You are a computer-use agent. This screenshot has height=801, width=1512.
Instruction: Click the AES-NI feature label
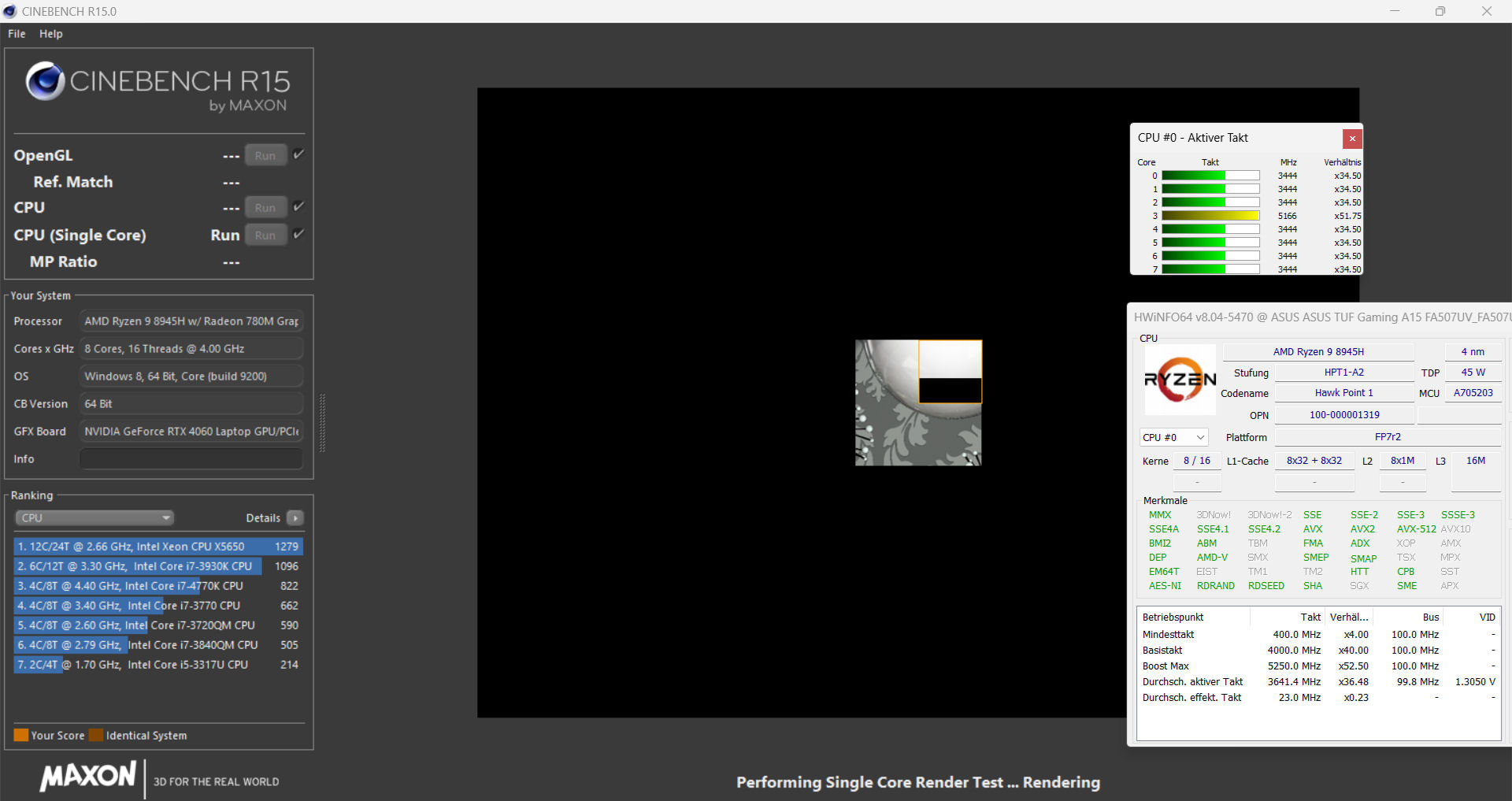[x=1165, y=586]
